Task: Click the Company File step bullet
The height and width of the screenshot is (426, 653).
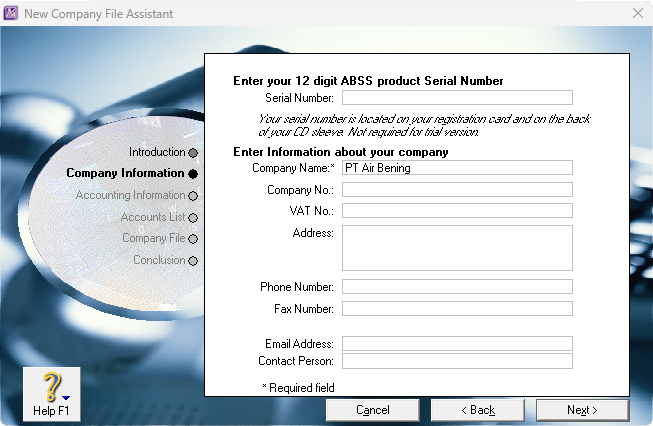Action: click(x=193, y=239)
